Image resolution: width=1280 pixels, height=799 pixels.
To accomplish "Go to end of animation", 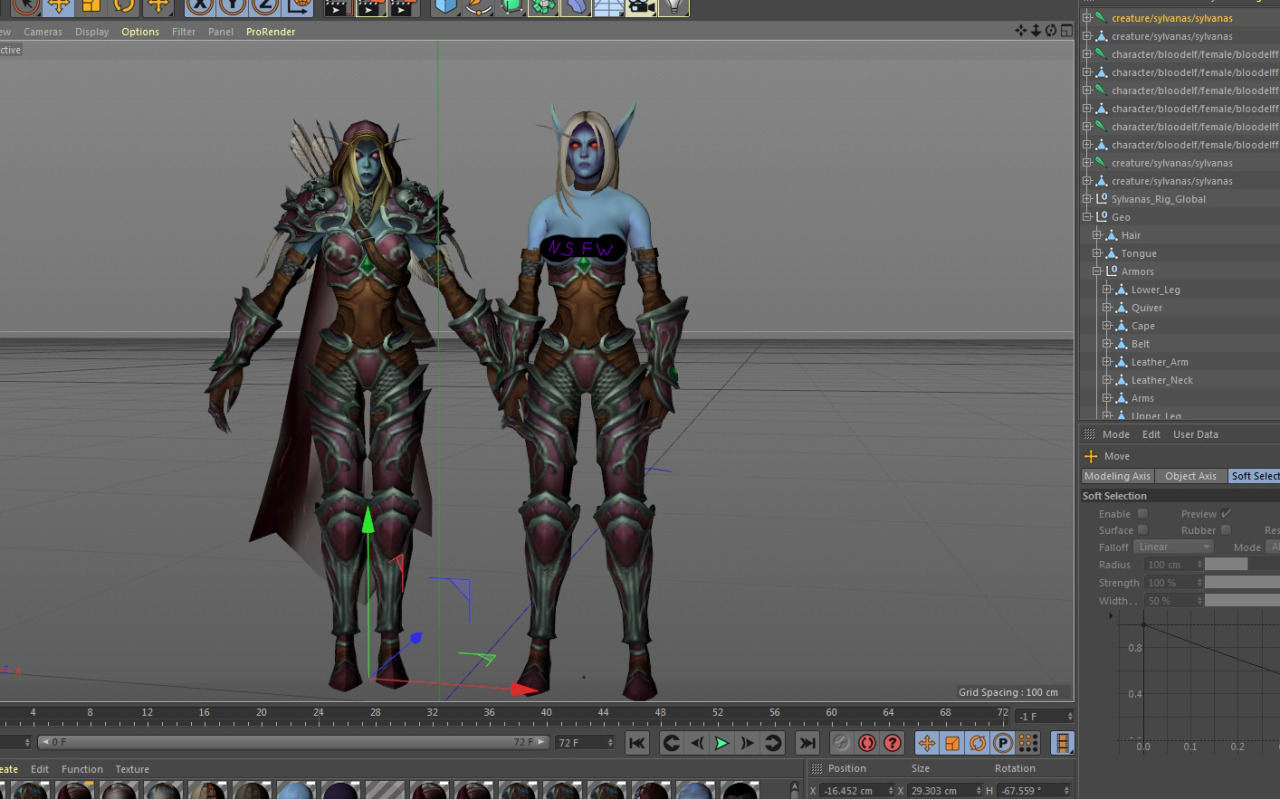I will [807, 743].
